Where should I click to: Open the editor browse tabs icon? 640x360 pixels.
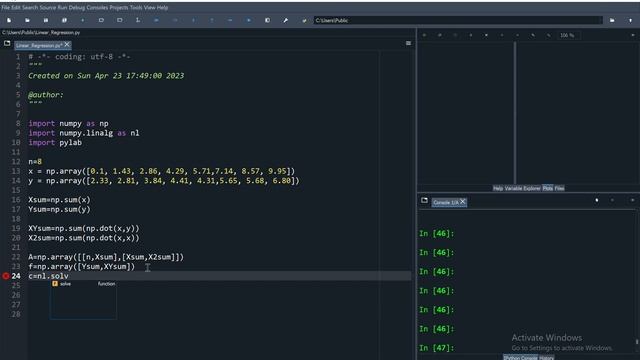(x=7, y=43)
